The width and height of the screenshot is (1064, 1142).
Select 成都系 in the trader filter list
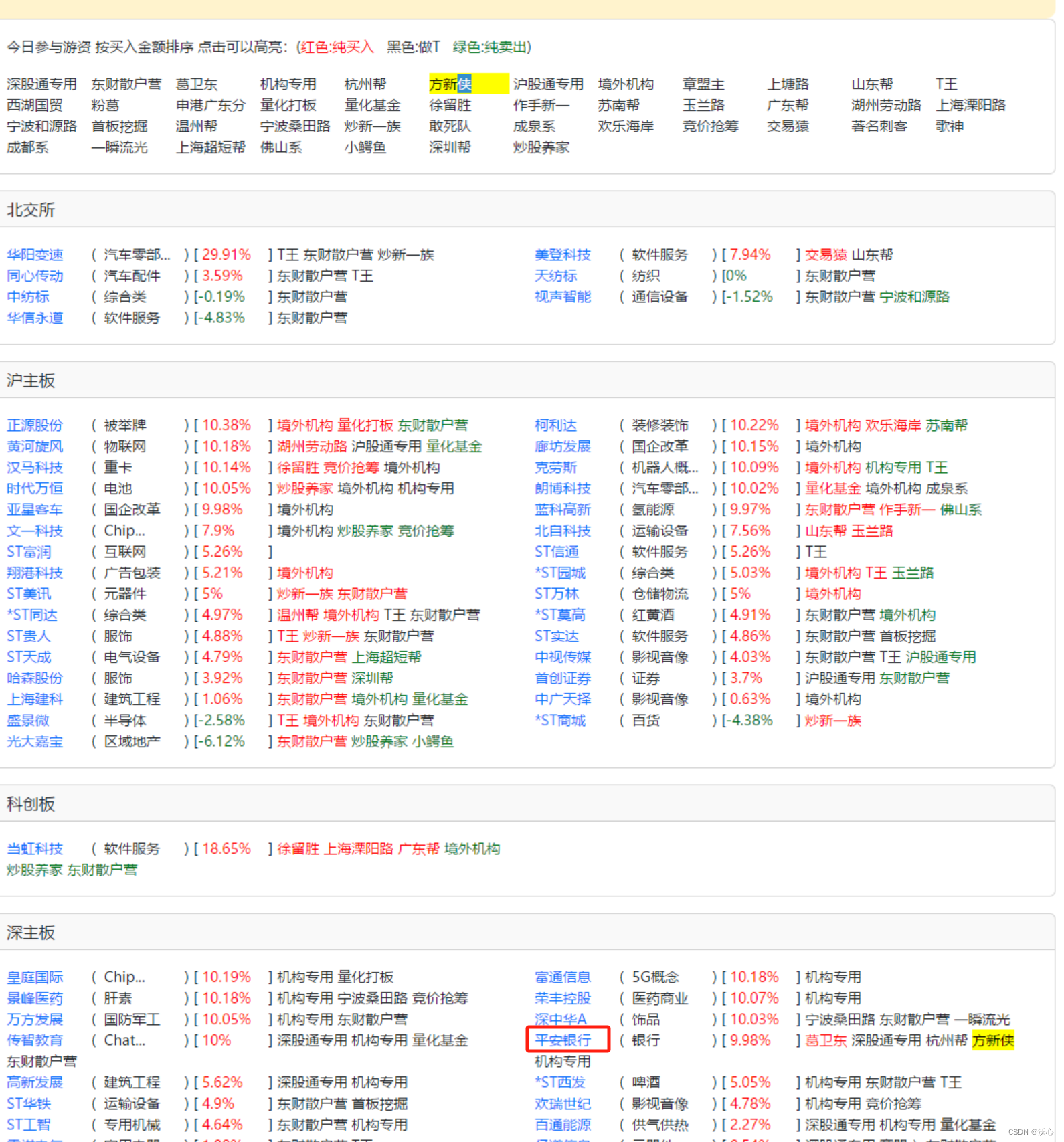click(27, 147)
